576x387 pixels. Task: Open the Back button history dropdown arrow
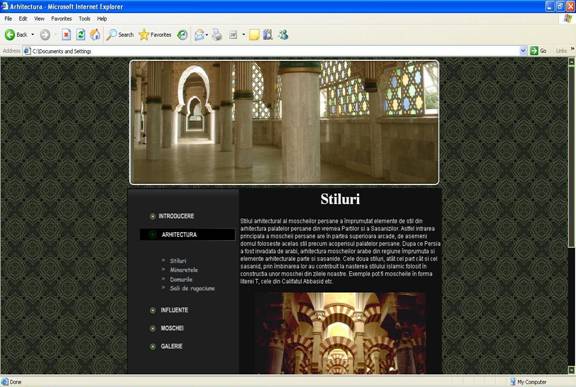(x=33, y=35)
